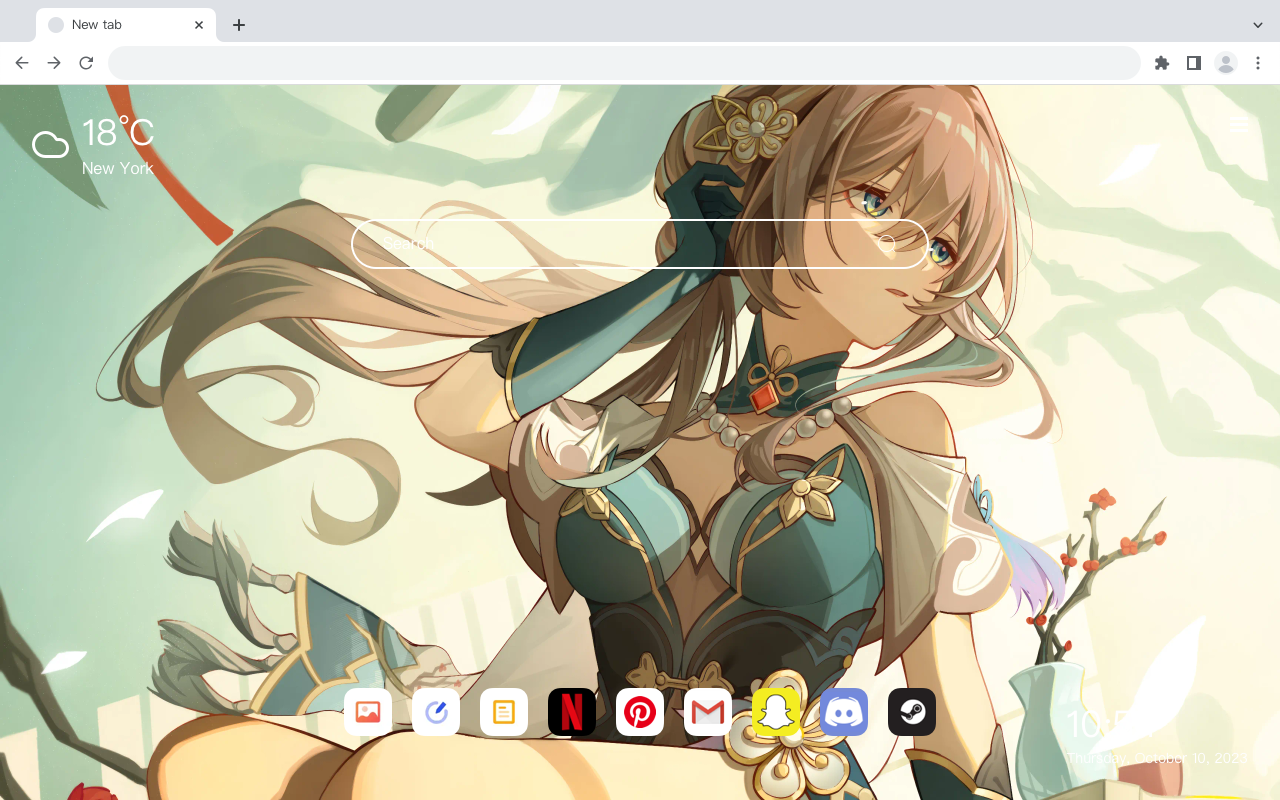The width and height of the screenshot is (1280, 800).
Task: Launch the Pinterest shortcut
Action: (x=640, y=712)
